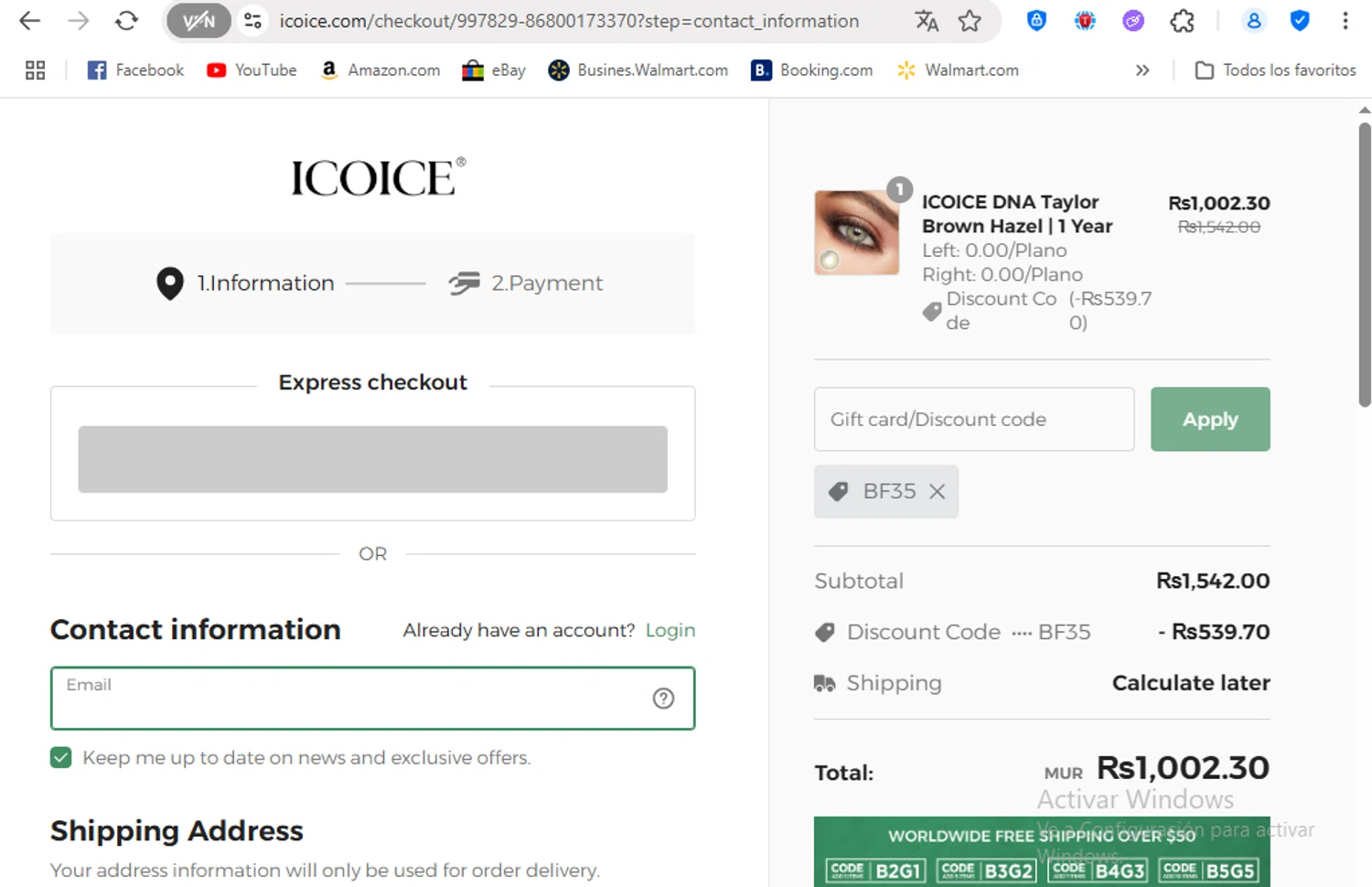Click the Discount Code tag icon in summary

825,632
